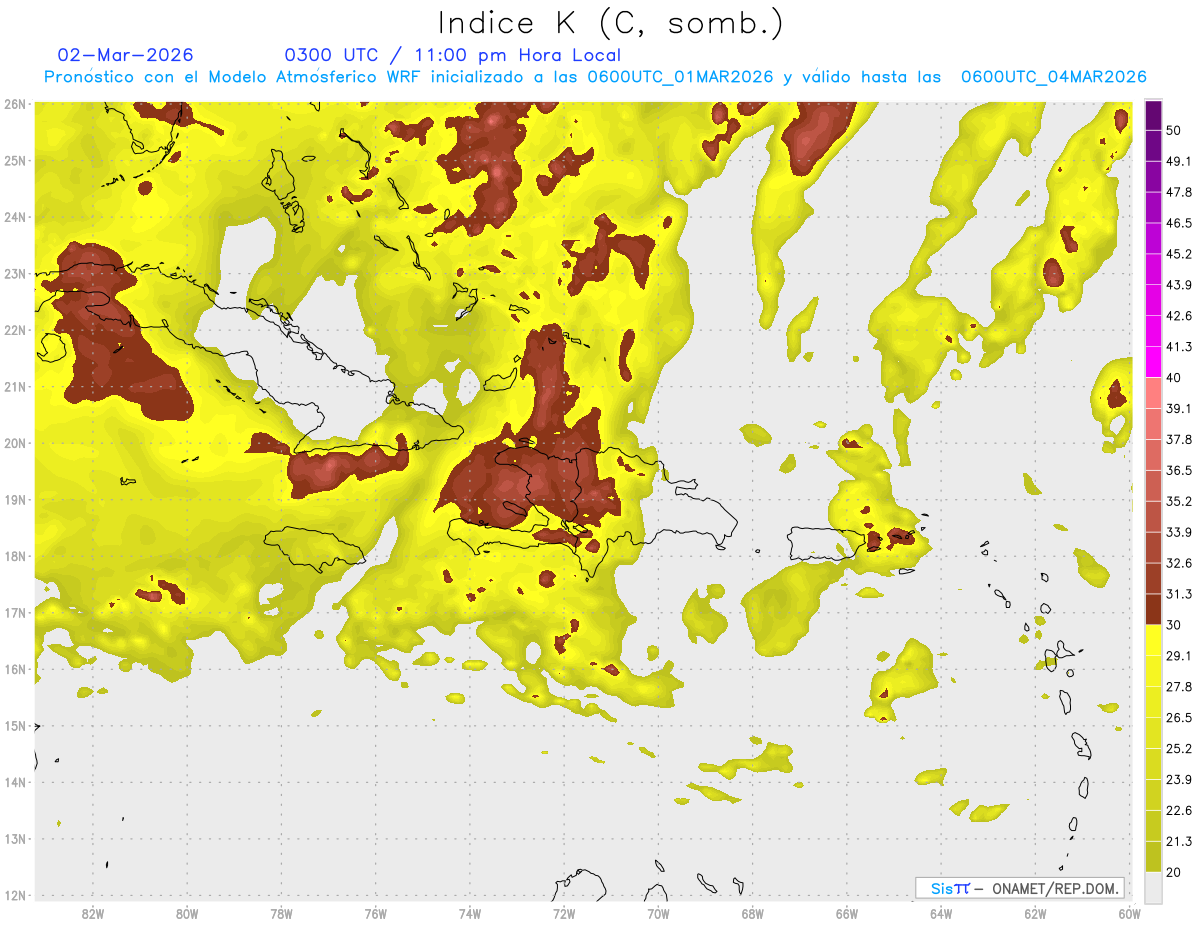Click the longitude axis label '76W'

tap(375, 913)
